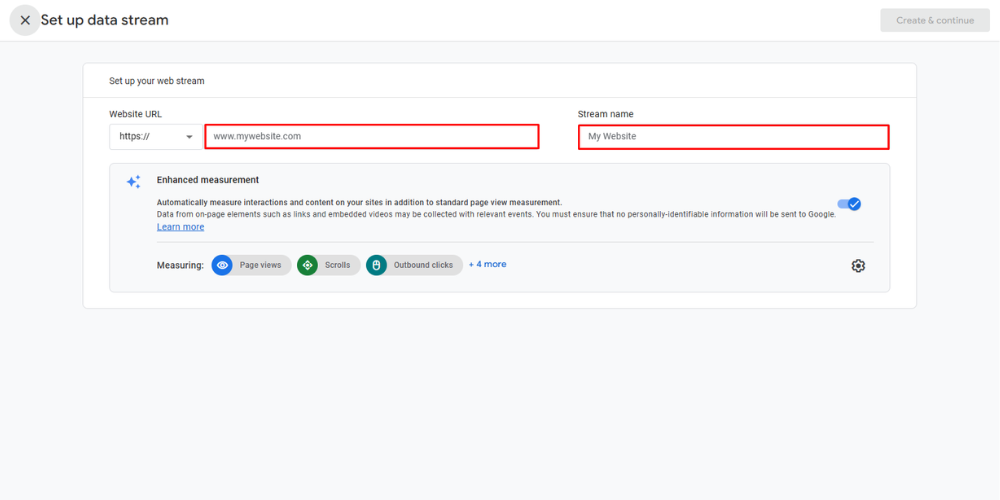Open enhanced measurement settings gear
Image resolution: width=1000 pixels, height=500 pixels.
click(858, 266)
